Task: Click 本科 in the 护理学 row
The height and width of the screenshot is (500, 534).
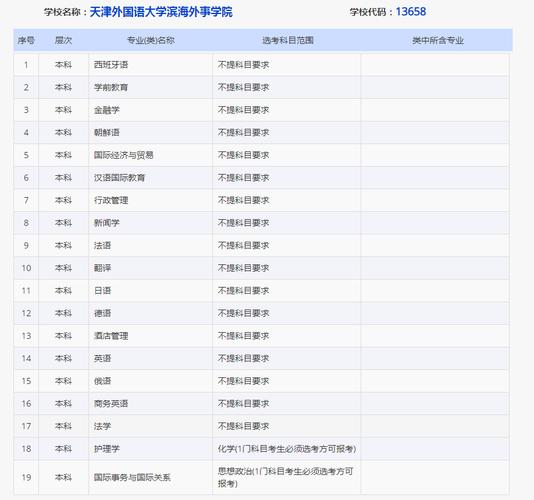Action: pos(63,449)
